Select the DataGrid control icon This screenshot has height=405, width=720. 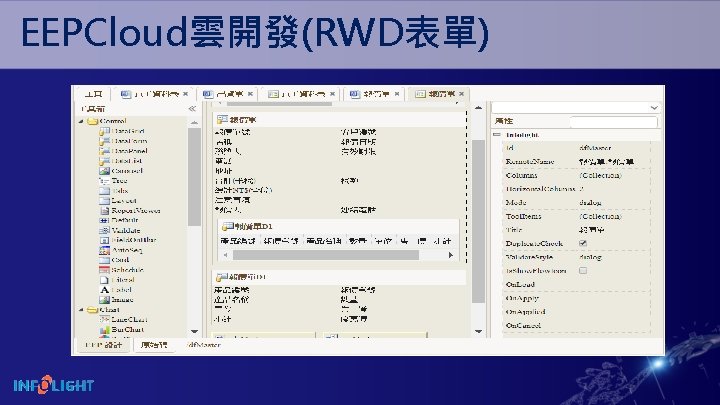click(x=104, y=131)
